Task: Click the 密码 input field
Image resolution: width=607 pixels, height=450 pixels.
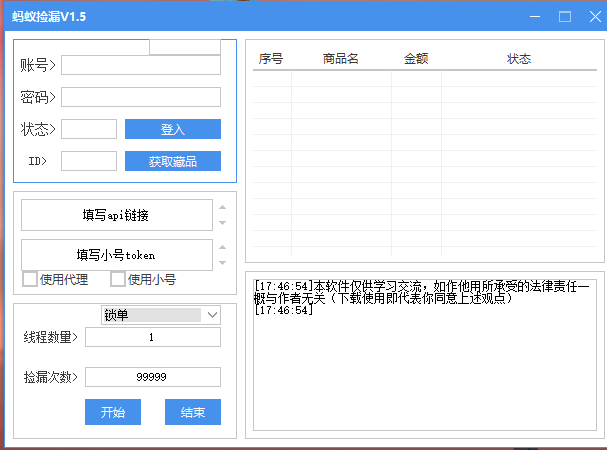Action: (x=141, y=97)
